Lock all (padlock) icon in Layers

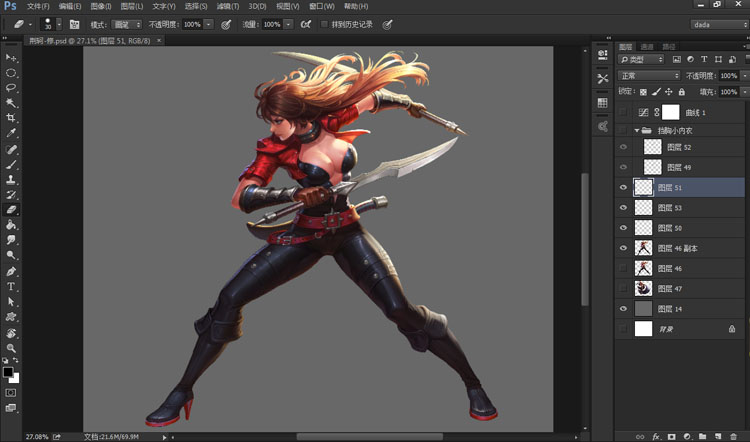pos(682,92)
